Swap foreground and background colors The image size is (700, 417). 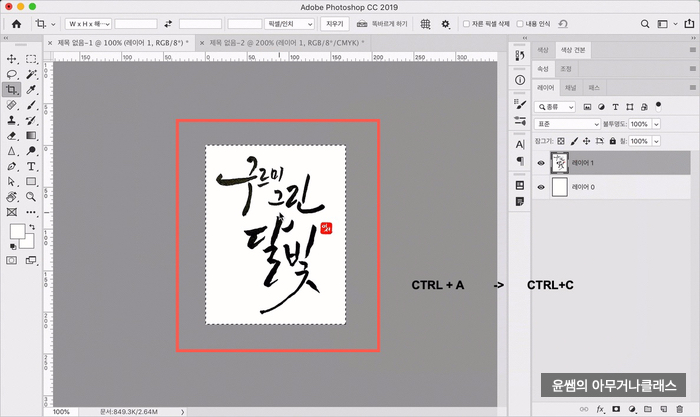pyautogui.click(x=32, y=227)
